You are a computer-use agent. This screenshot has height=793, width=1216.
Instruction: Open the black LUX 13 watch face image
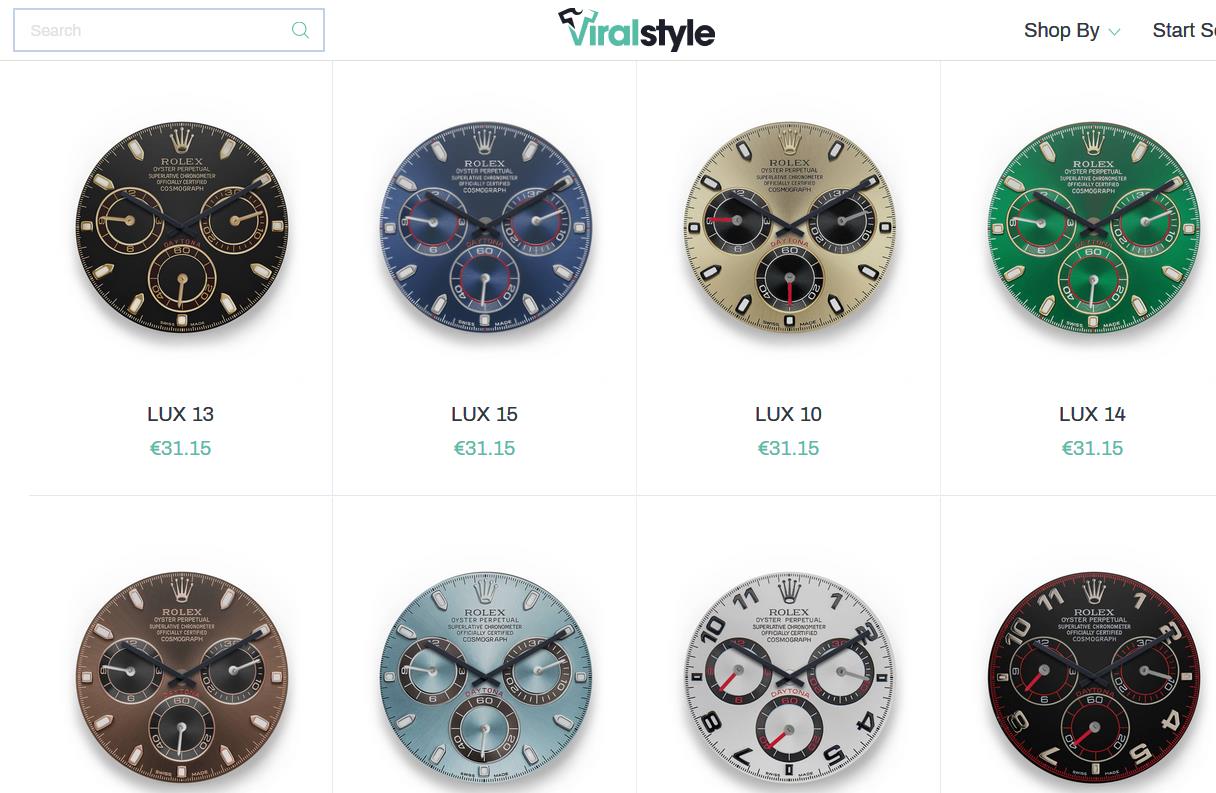point(181,228)
